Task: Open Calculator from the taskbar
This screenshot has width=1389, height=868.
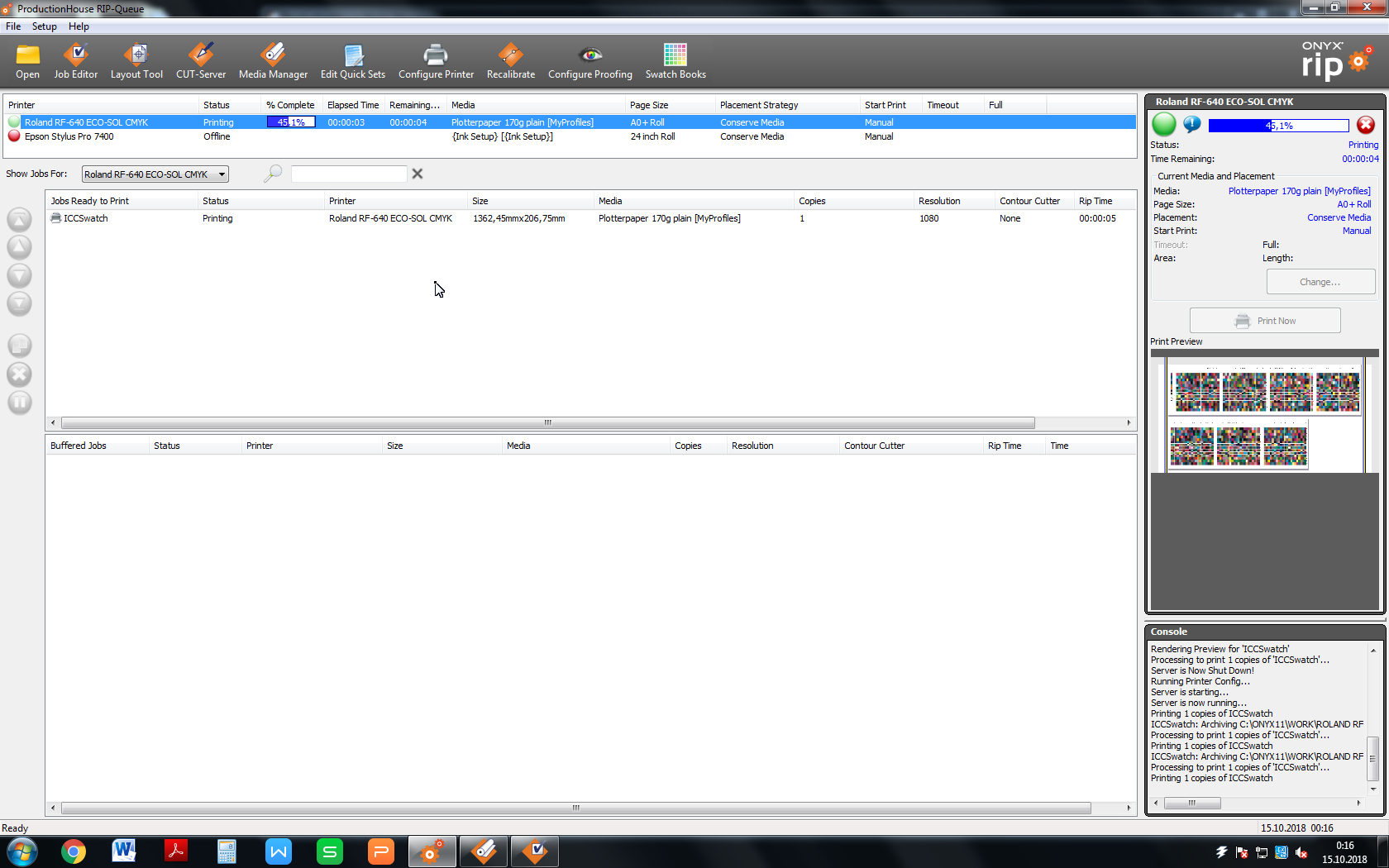Action: [227, 851]
